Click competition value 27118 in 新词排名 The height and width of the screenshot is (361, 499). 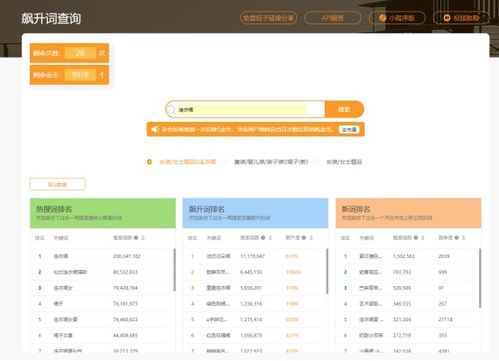tap(445, 319)
